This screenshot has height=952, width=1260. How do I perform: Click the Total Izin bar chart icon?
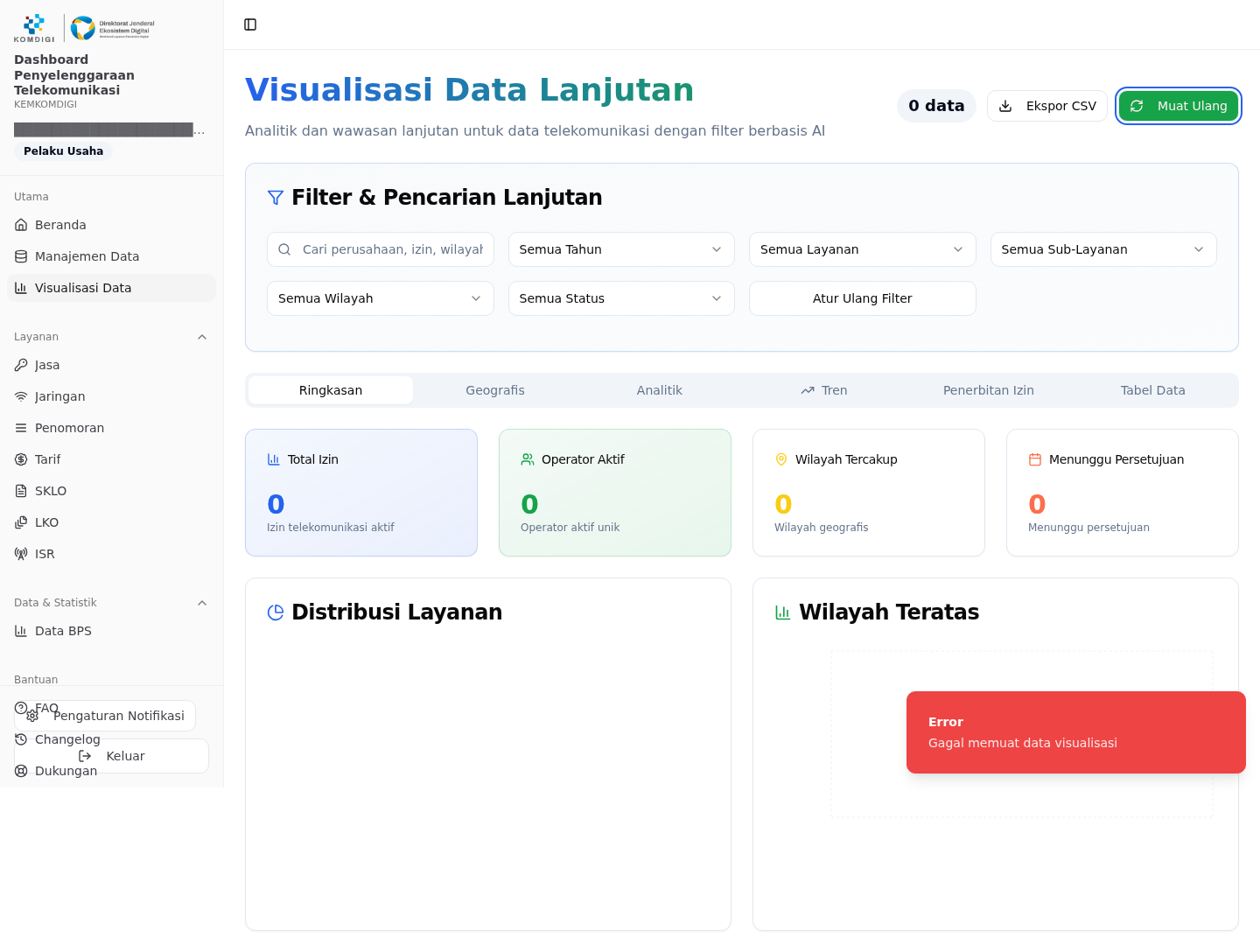pyautogui.click(x=274, y=459)
